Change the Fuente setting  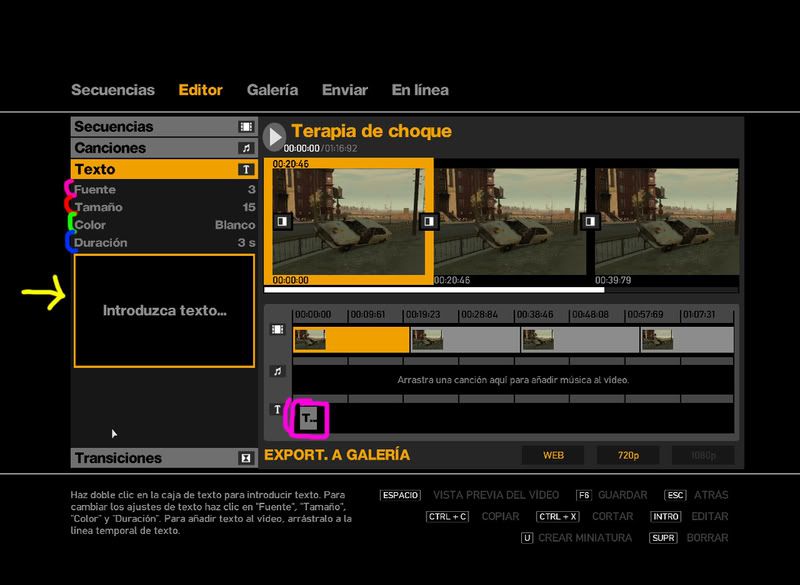click(164, 189)
